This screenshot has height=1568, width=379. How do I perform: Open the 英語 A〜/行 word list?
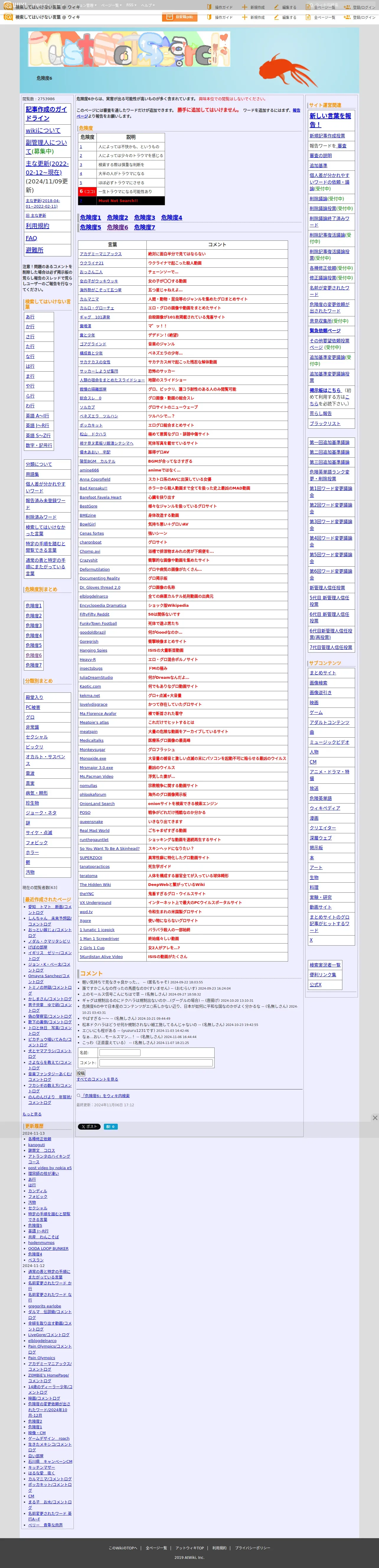pos(37,416)
